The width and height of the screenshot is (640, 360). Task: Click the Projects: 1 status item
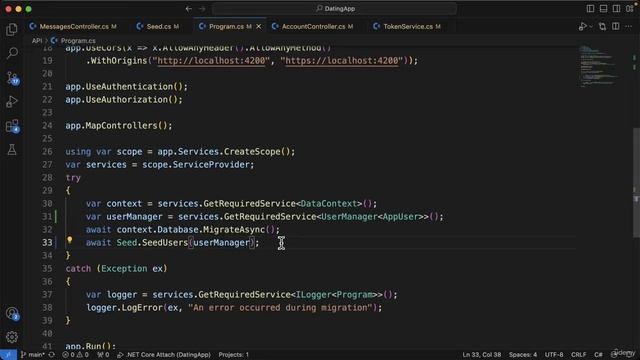coord(233,355)
